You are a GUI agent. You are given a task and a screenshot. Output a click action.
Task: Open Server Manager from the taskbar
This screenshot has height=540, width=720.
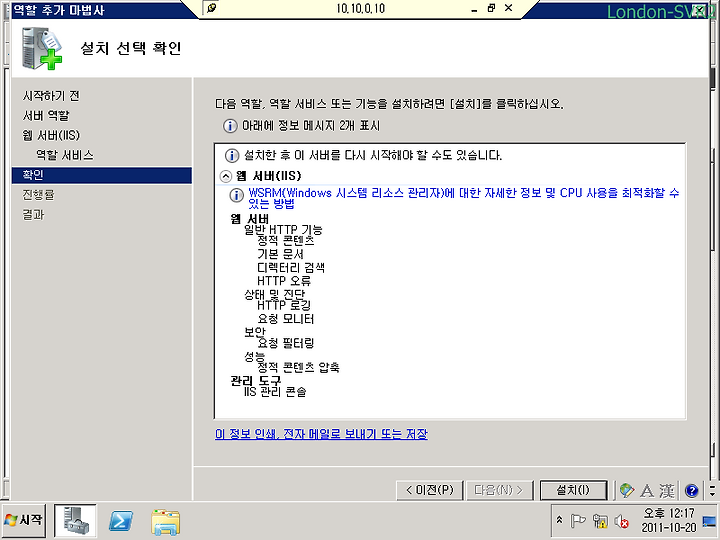coord(75,520)
